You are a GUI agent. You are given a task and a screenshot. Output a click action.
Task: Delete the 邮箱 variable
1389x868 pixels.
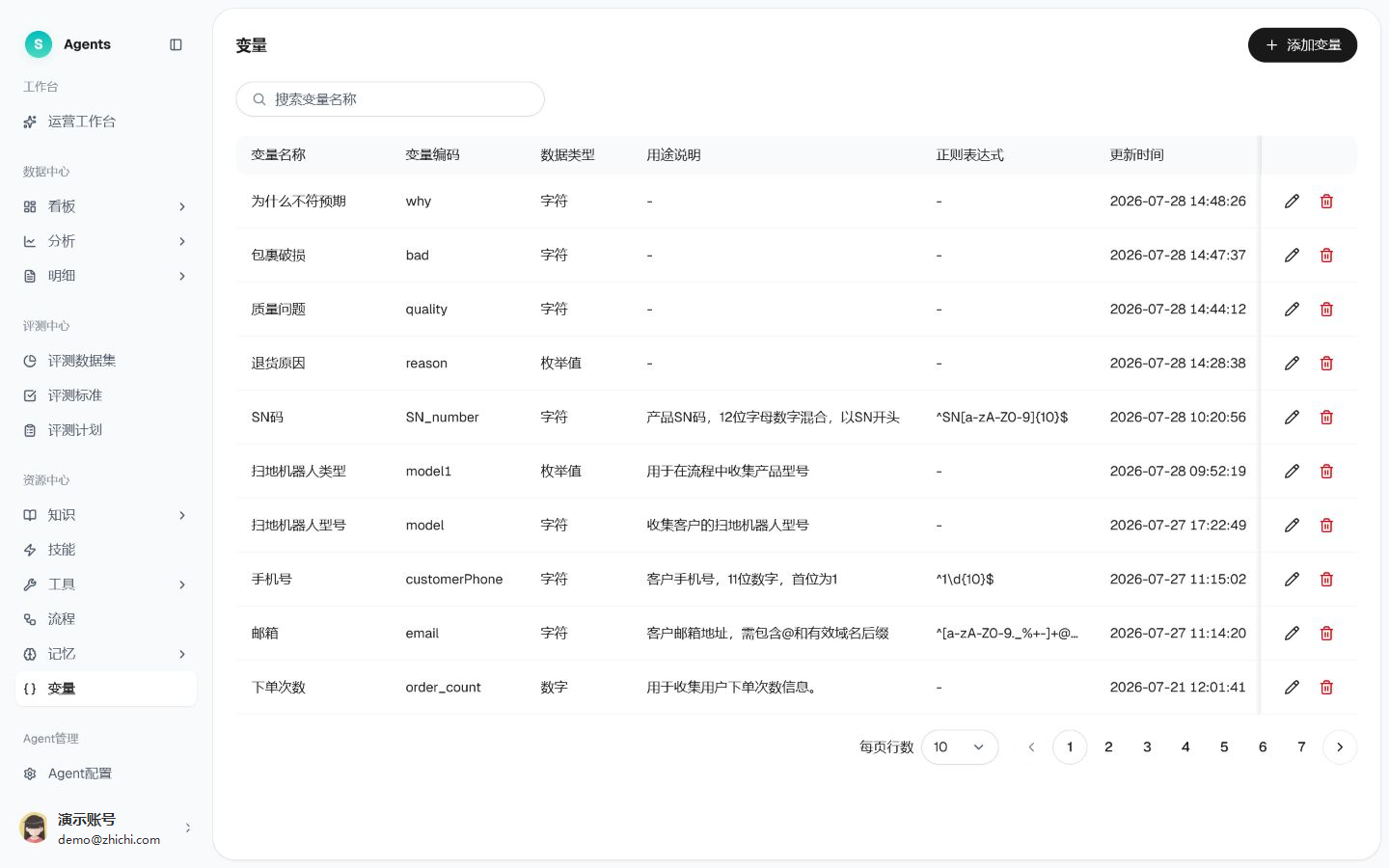1326,634
